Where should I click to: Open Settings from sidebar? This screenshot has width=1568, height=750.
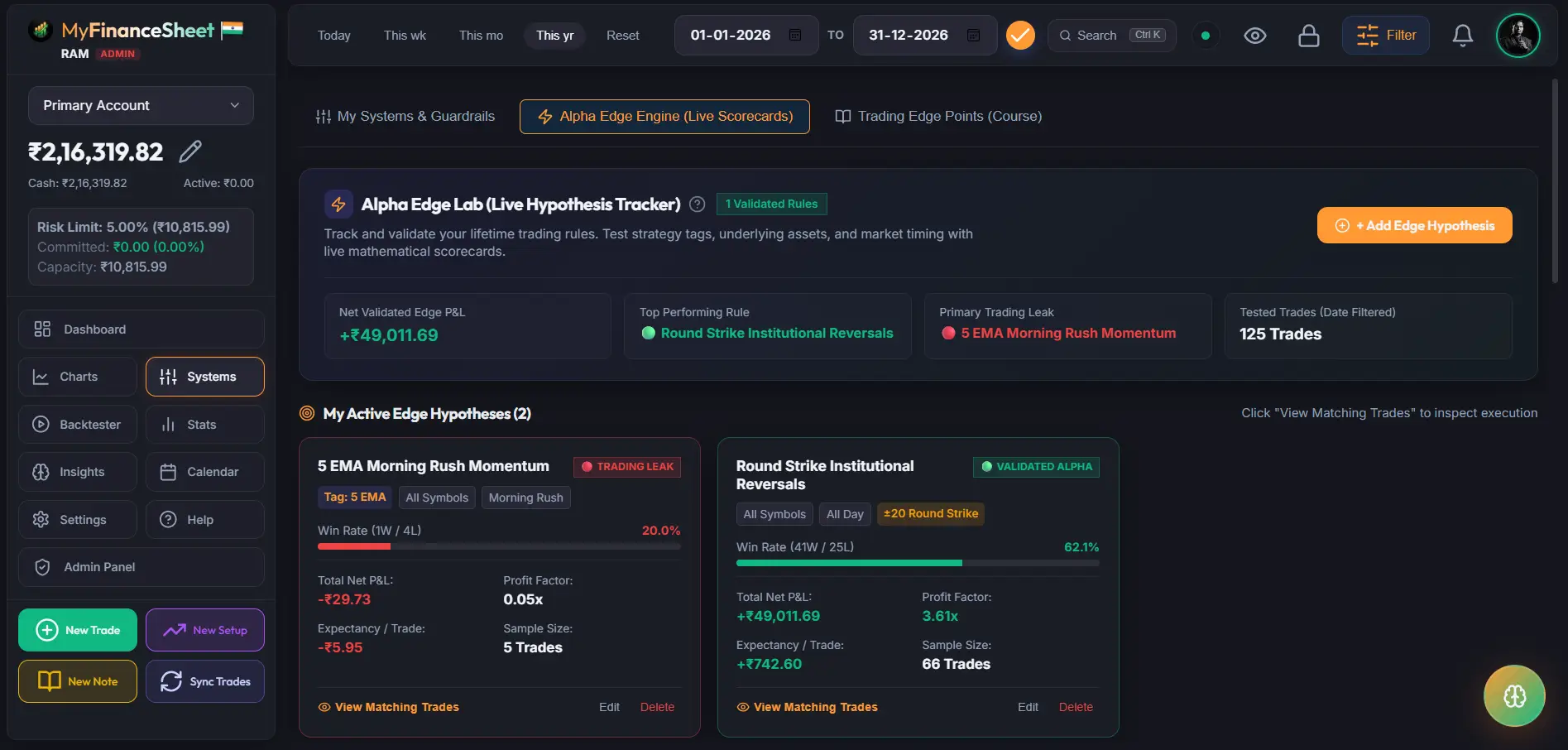pos(78,520)
